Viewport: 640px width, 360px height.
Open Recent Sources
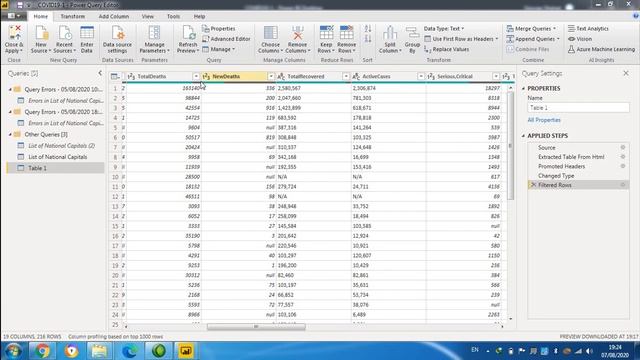pyautogui.click(x=64, y=39)
